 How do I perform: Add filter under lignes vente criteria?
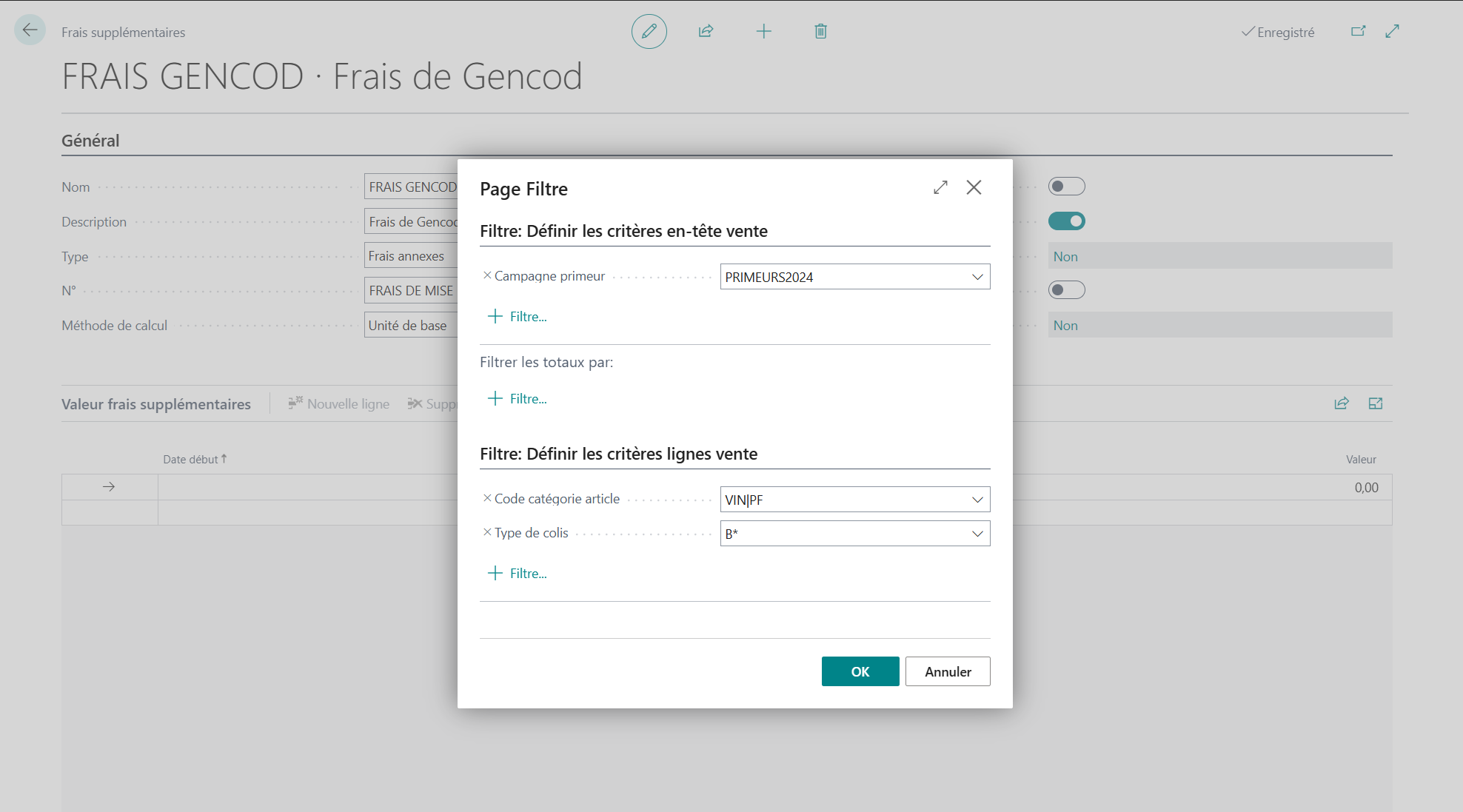[x=518, y=573]
